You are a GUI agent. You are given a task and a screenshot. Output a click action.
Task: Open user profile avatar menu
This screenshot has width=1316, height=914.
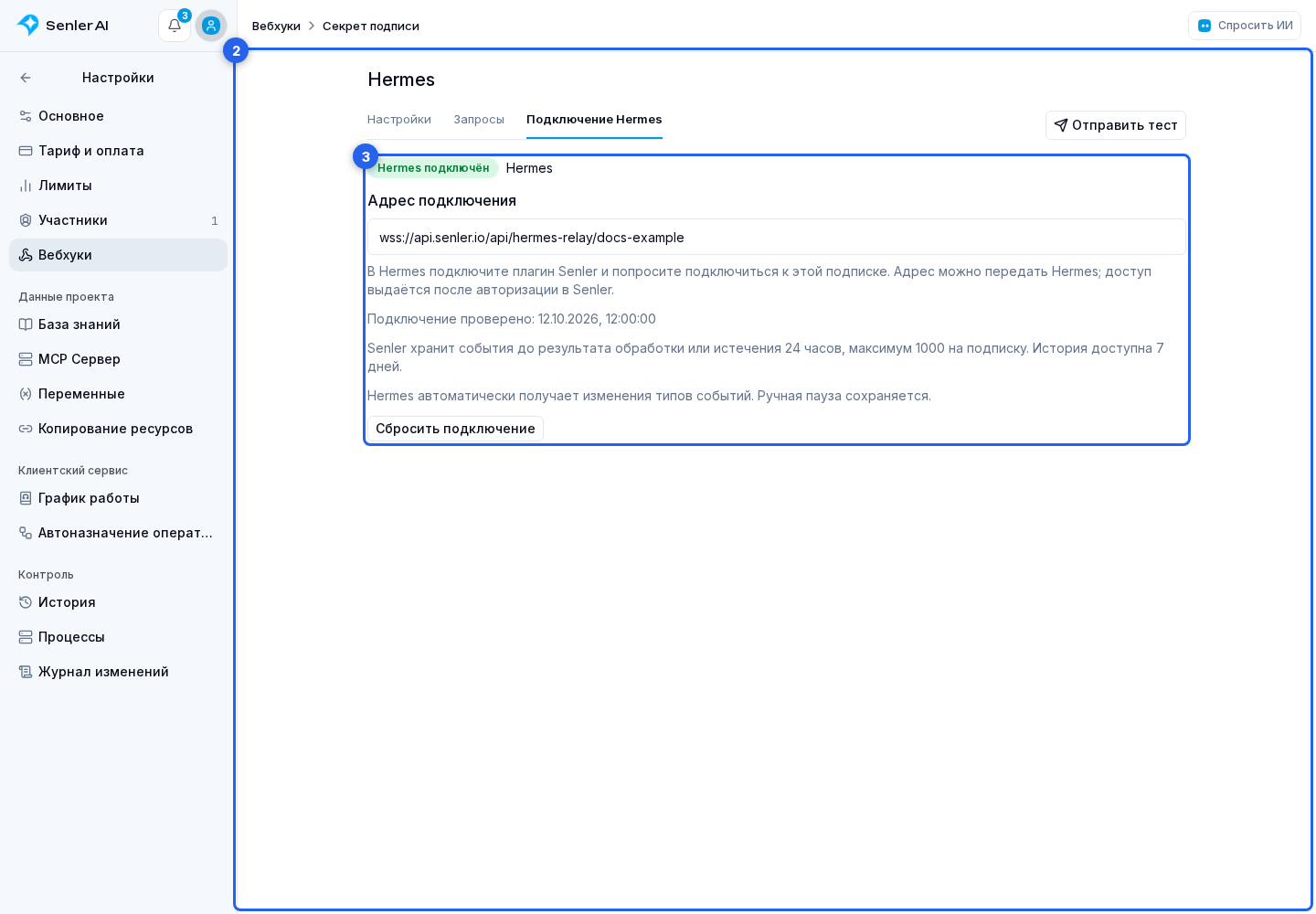(x=211, y=26)
